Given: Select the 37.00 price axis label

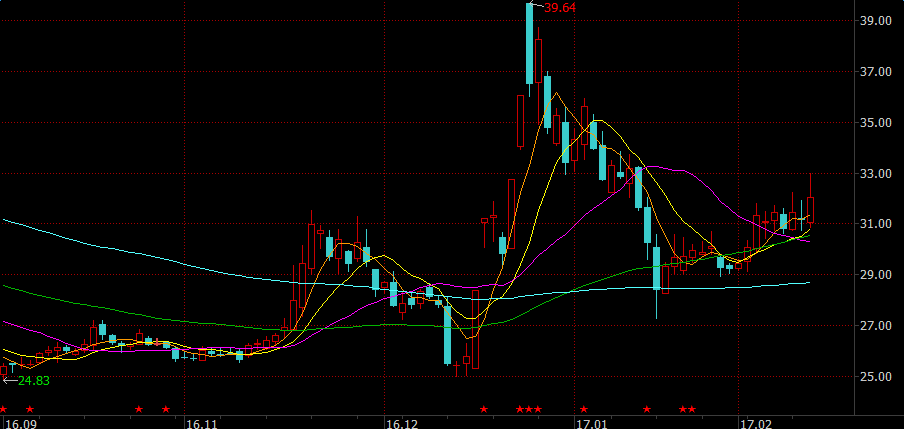Looking at the screenshot, I should [876, 72].
